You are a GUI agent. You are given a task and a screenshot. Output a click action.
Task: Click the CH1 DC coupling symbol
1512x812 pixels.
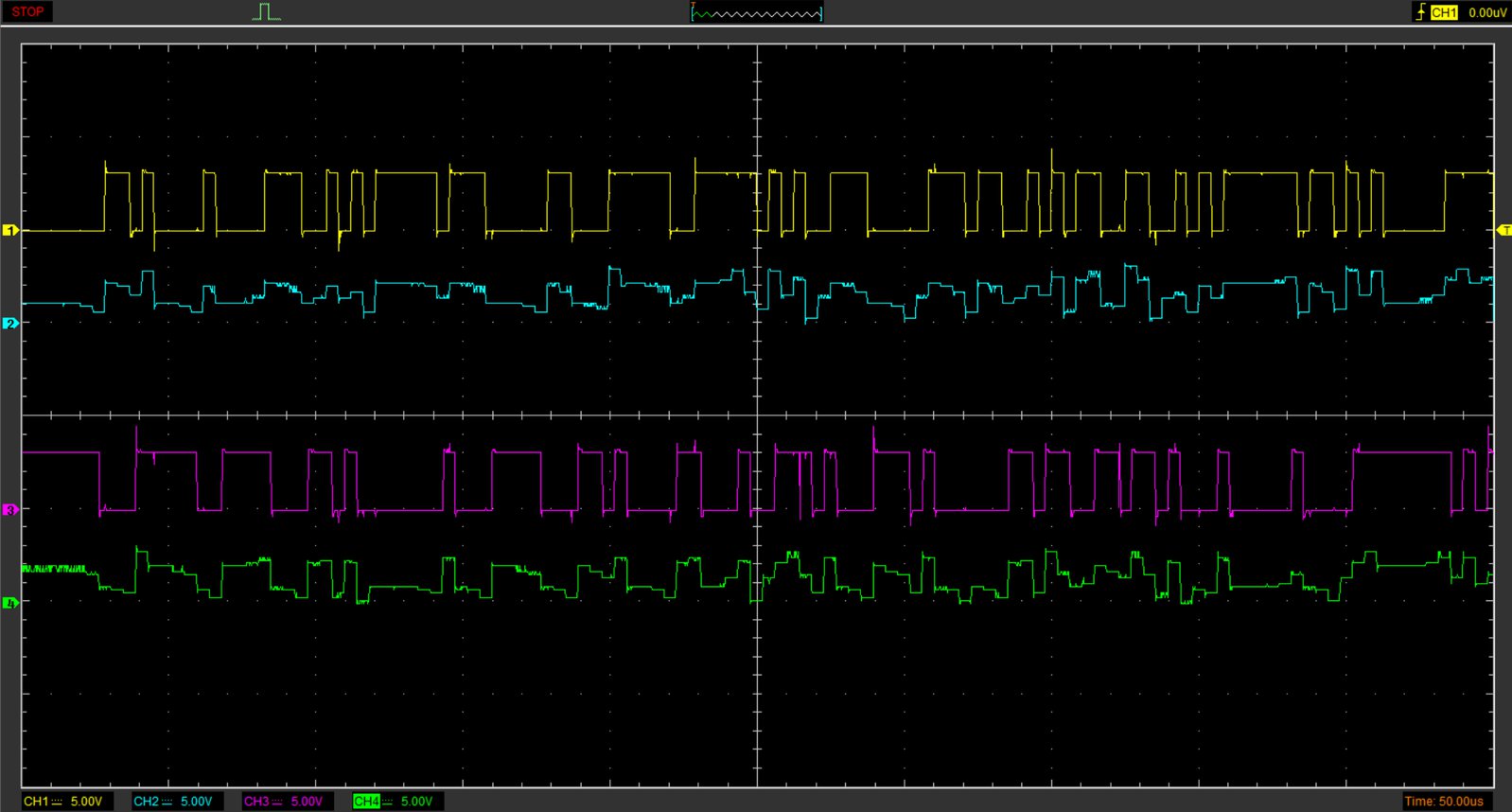tap(57, 802)
